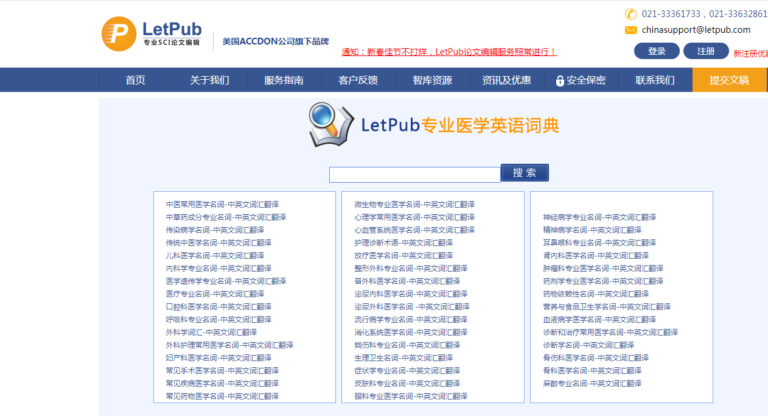Click the phone icon beside the hotline number
This screenshot has width=768, height=419.
pos(631,14)
